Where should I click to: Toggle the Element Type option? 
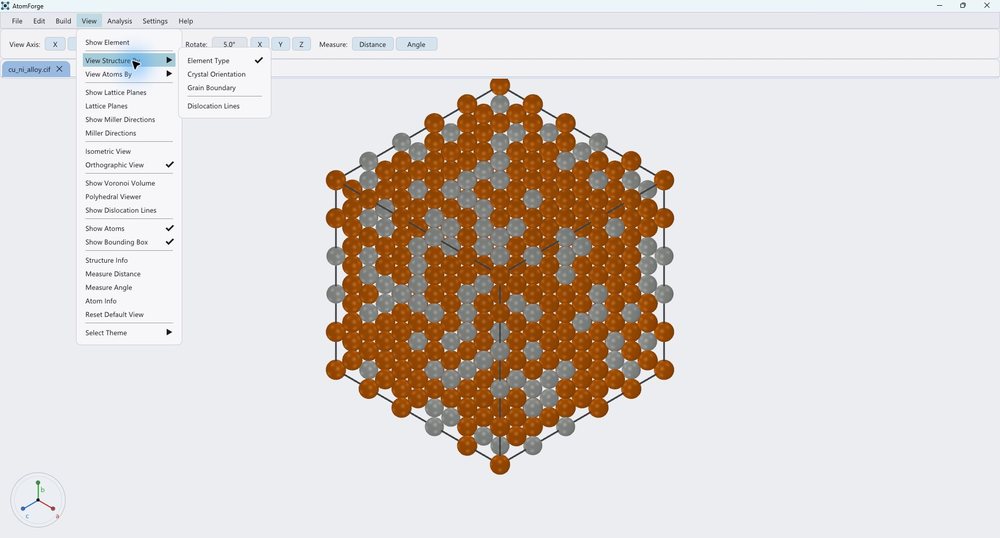point(224,61)
